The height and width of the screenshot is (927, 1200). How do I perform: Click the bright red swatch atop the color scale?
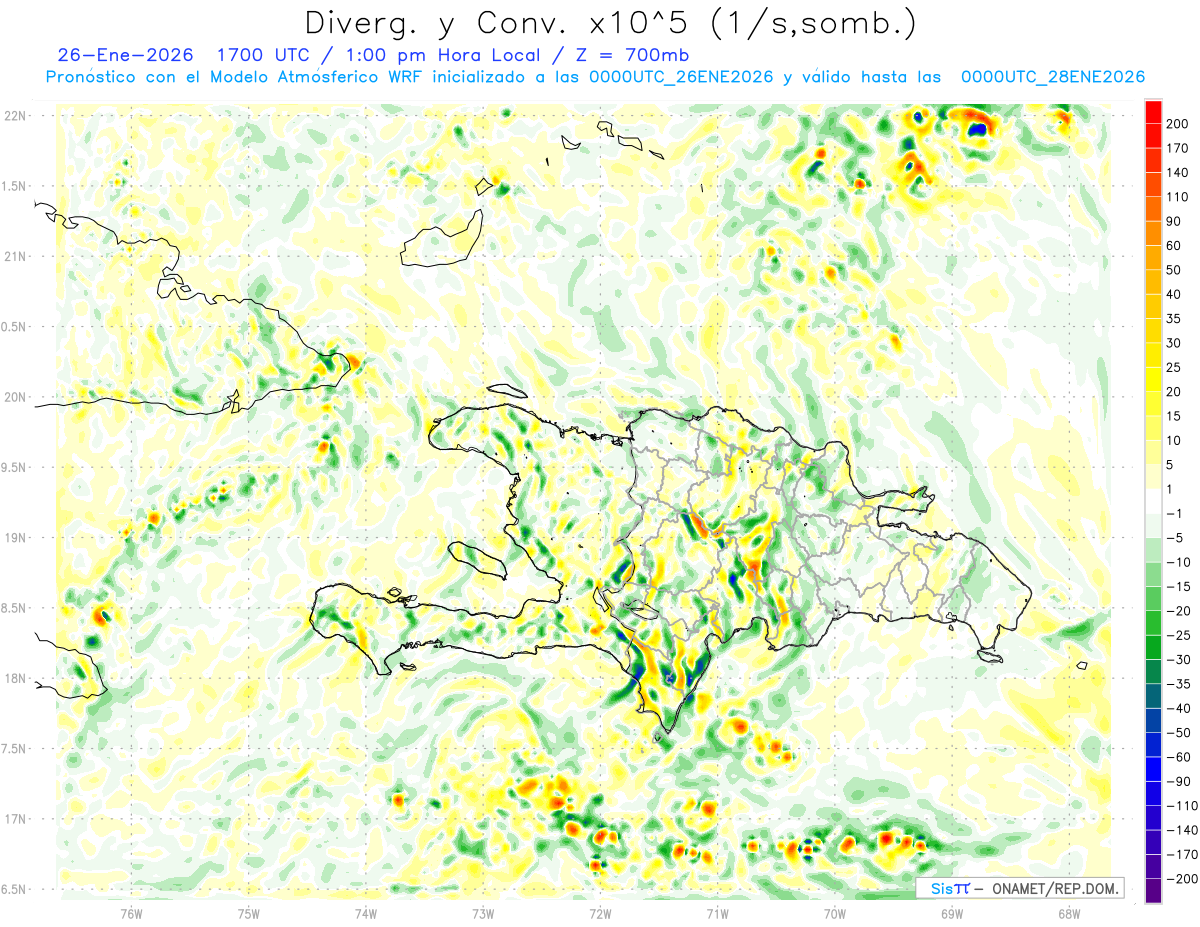tap(1153, 111)
